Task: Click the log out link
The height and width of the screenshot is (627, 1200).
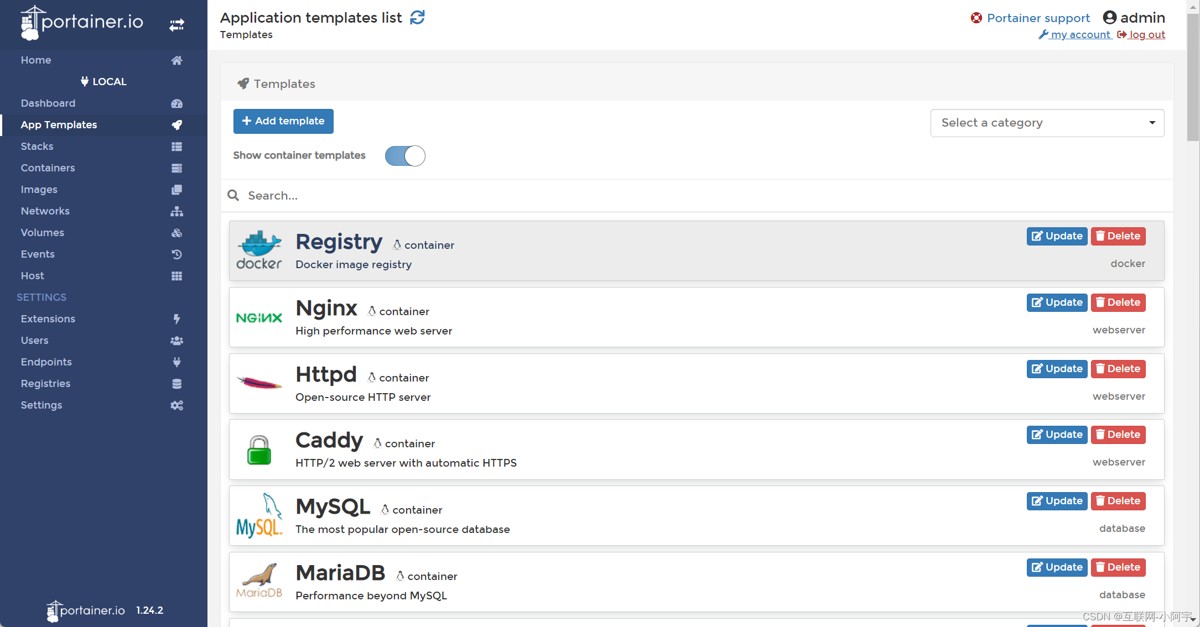Action: coord(1146,35)
